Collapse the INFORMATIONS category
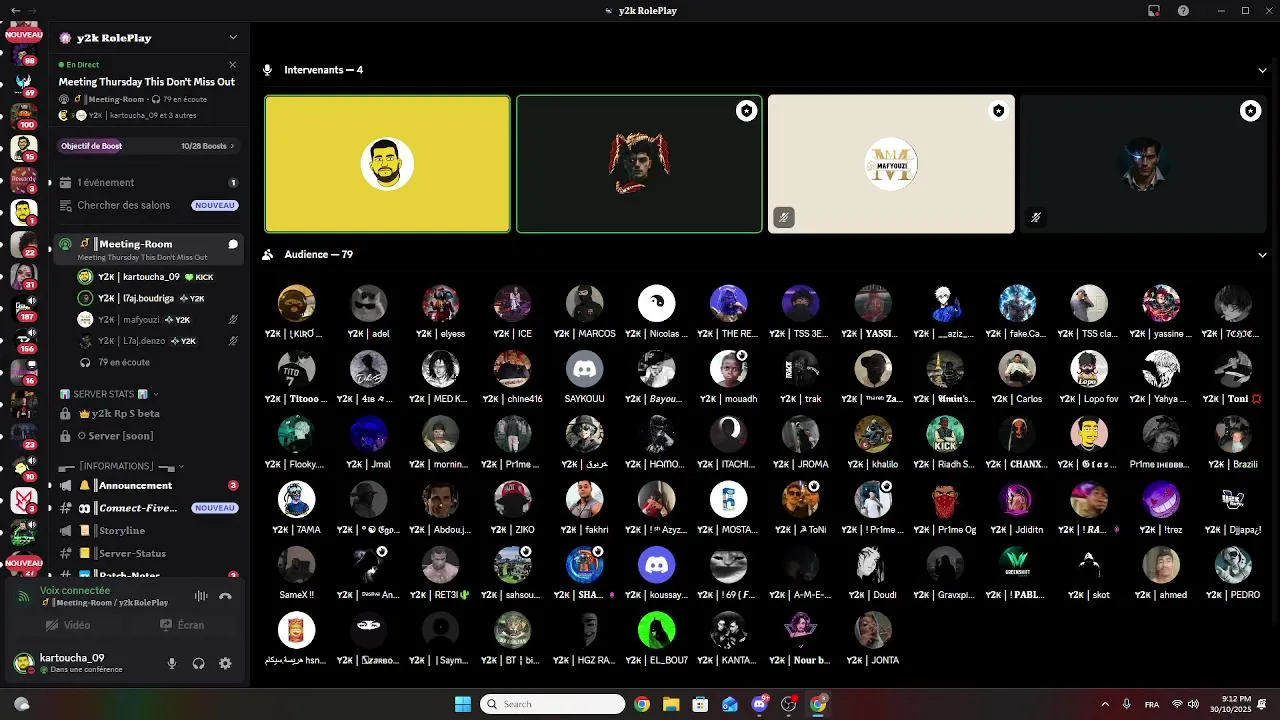Image resolution: width=1280 pixels, height=720 pixels. [120, 466]
